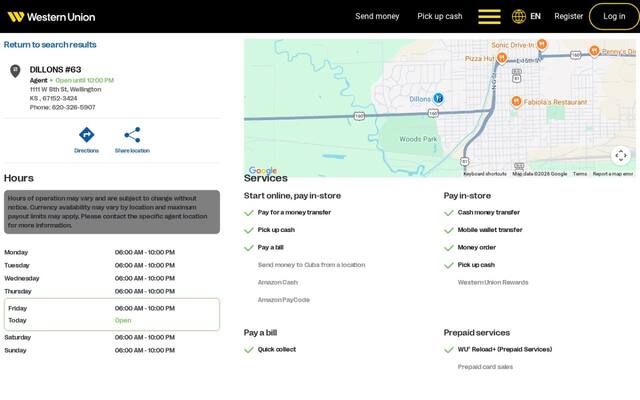Open the yellow hamburger menu

489,17
